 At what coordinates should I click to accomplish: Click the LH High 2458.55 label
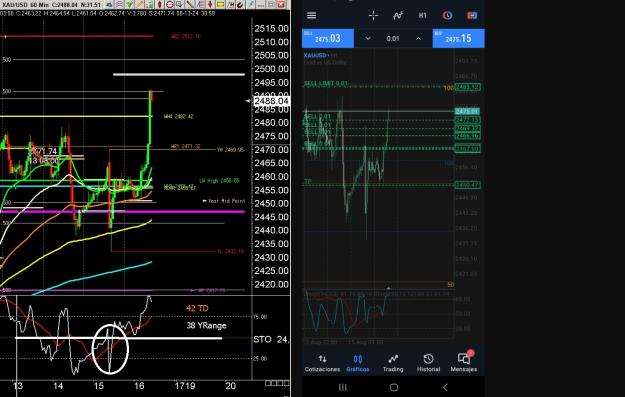click(x=219, y=181)
